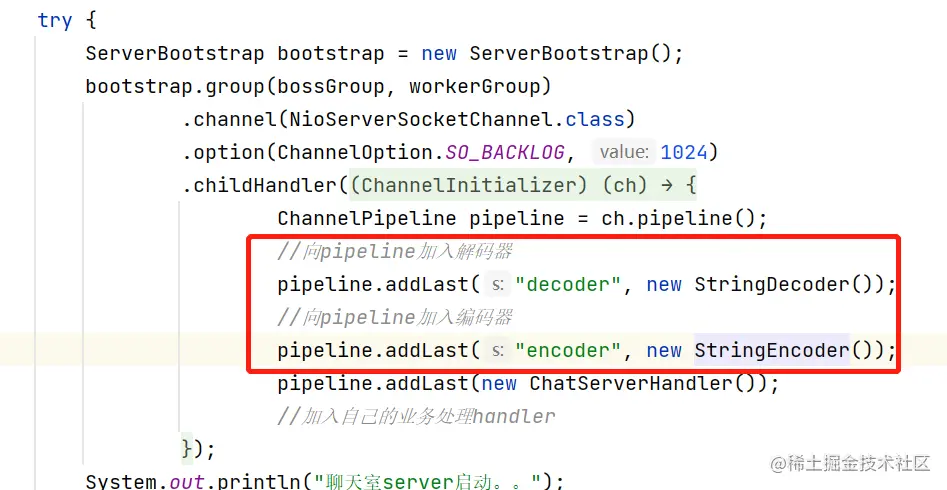The height and width of the screenshot is (490, 947).
Task: Click 'ServerBootstrap bootstrap' declaration text
Action: point(235,54)
